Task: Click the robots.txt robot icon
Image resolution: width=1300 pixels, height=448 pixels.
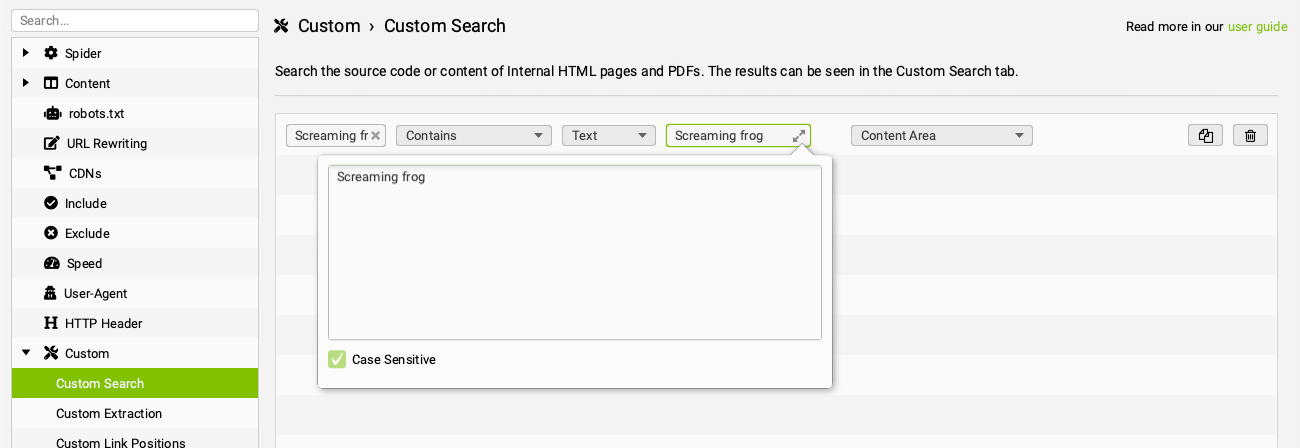Action: (x=52, y=113)
